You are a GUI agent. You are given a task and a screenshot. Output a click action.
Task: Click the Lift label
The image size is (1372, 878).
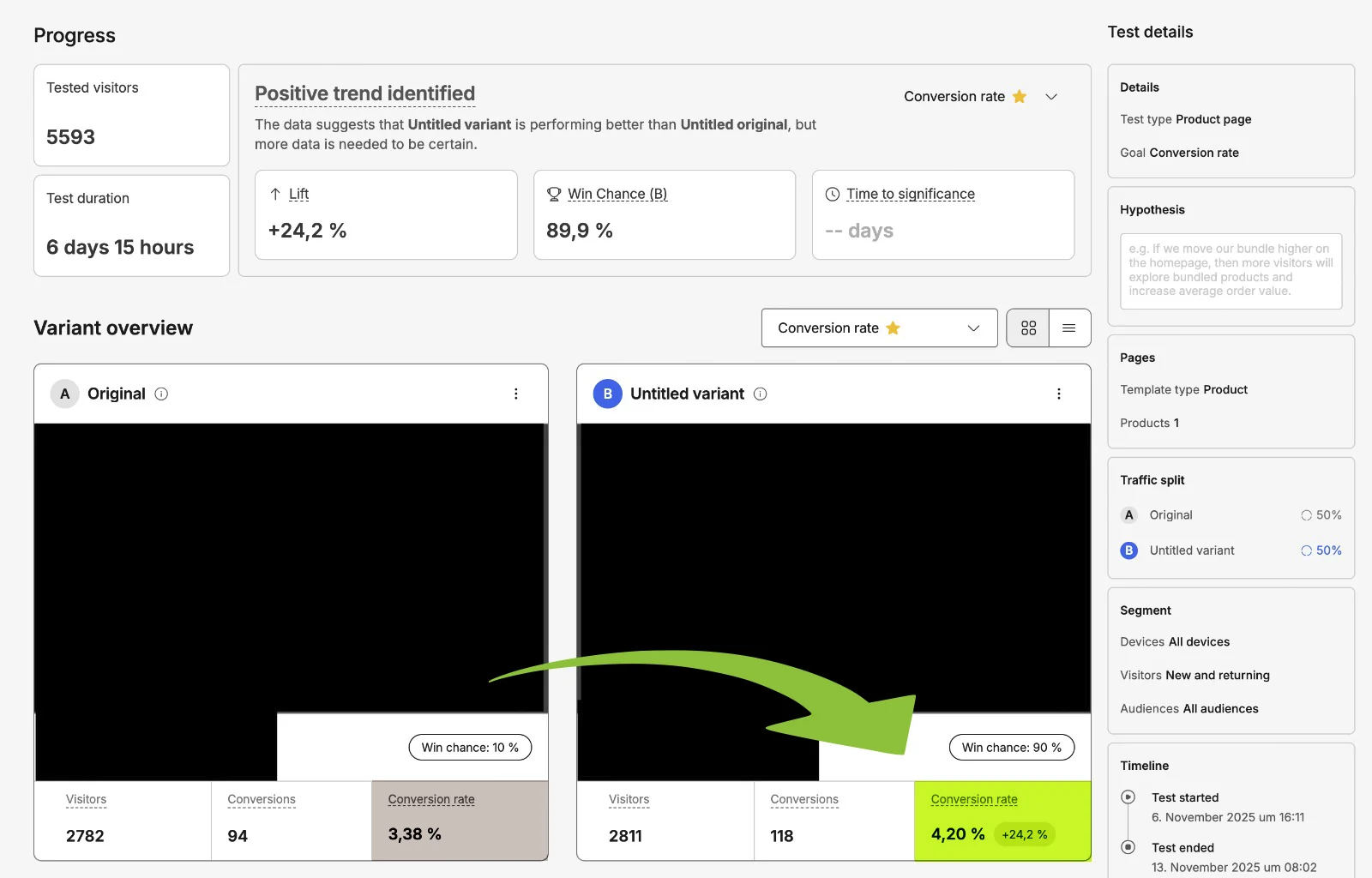(298, 194)
